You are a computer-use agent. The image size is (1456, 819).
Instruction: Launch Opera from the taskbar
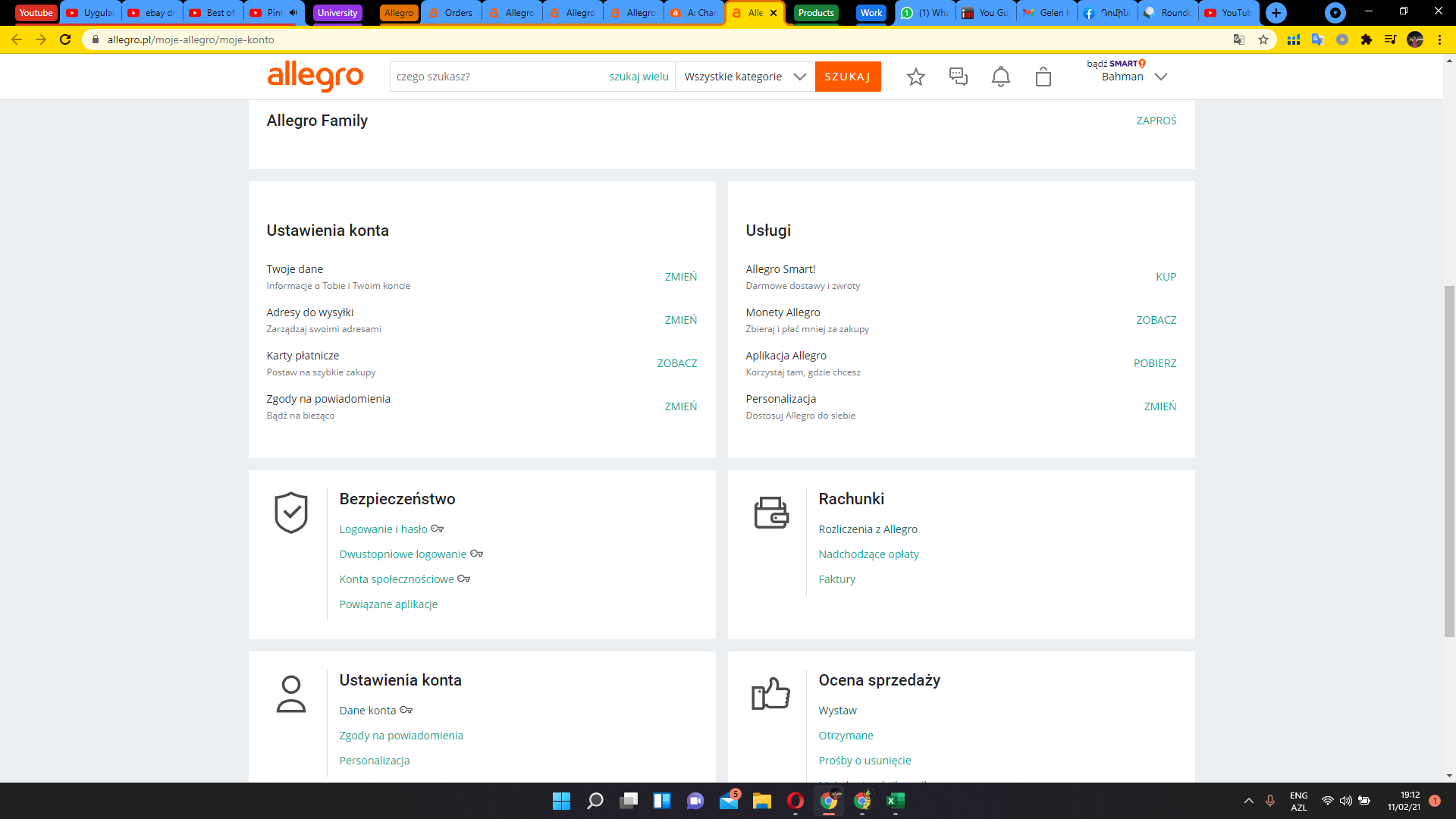[x=795, y=802]
